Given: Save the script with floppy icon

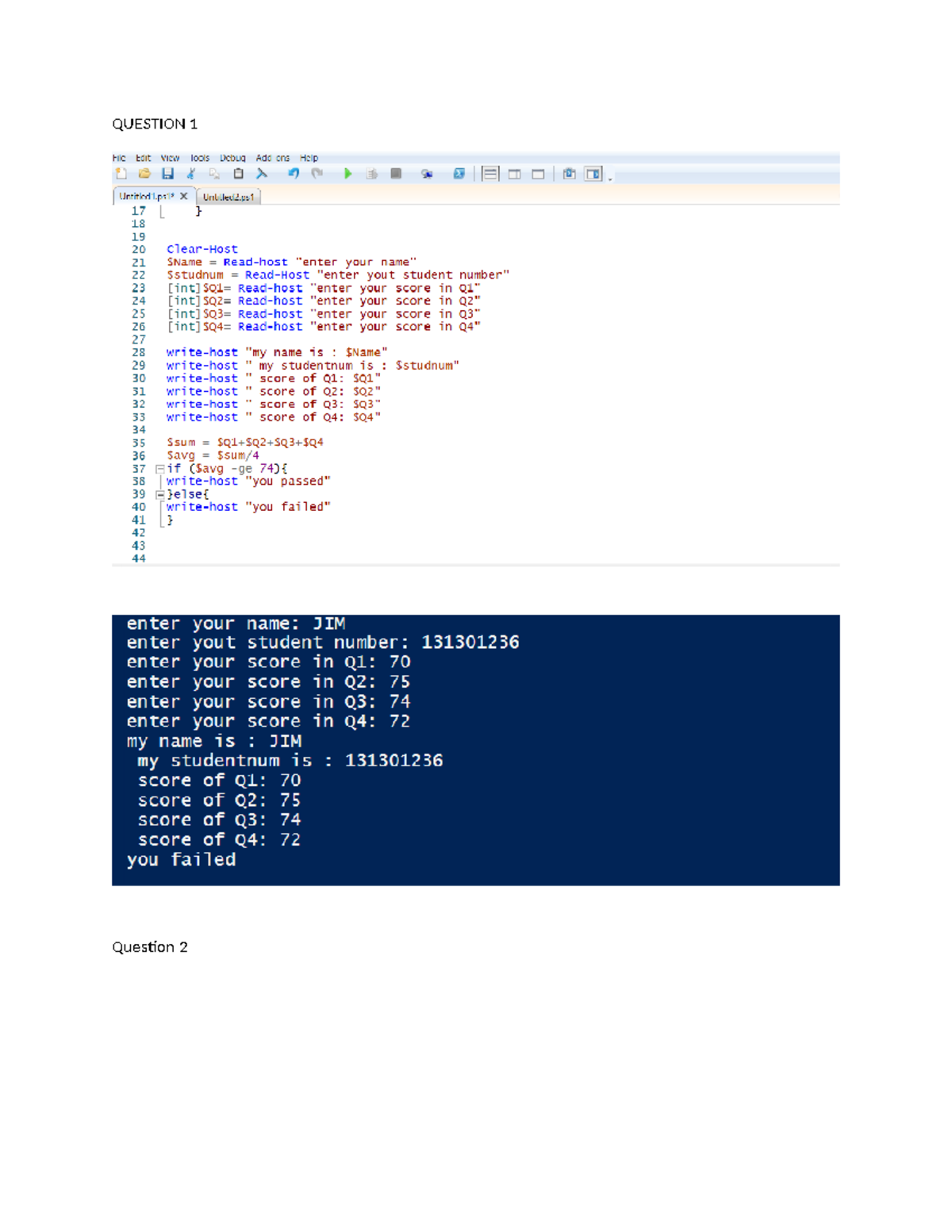Looking at the screenshot, I should (x=167, y=174).
